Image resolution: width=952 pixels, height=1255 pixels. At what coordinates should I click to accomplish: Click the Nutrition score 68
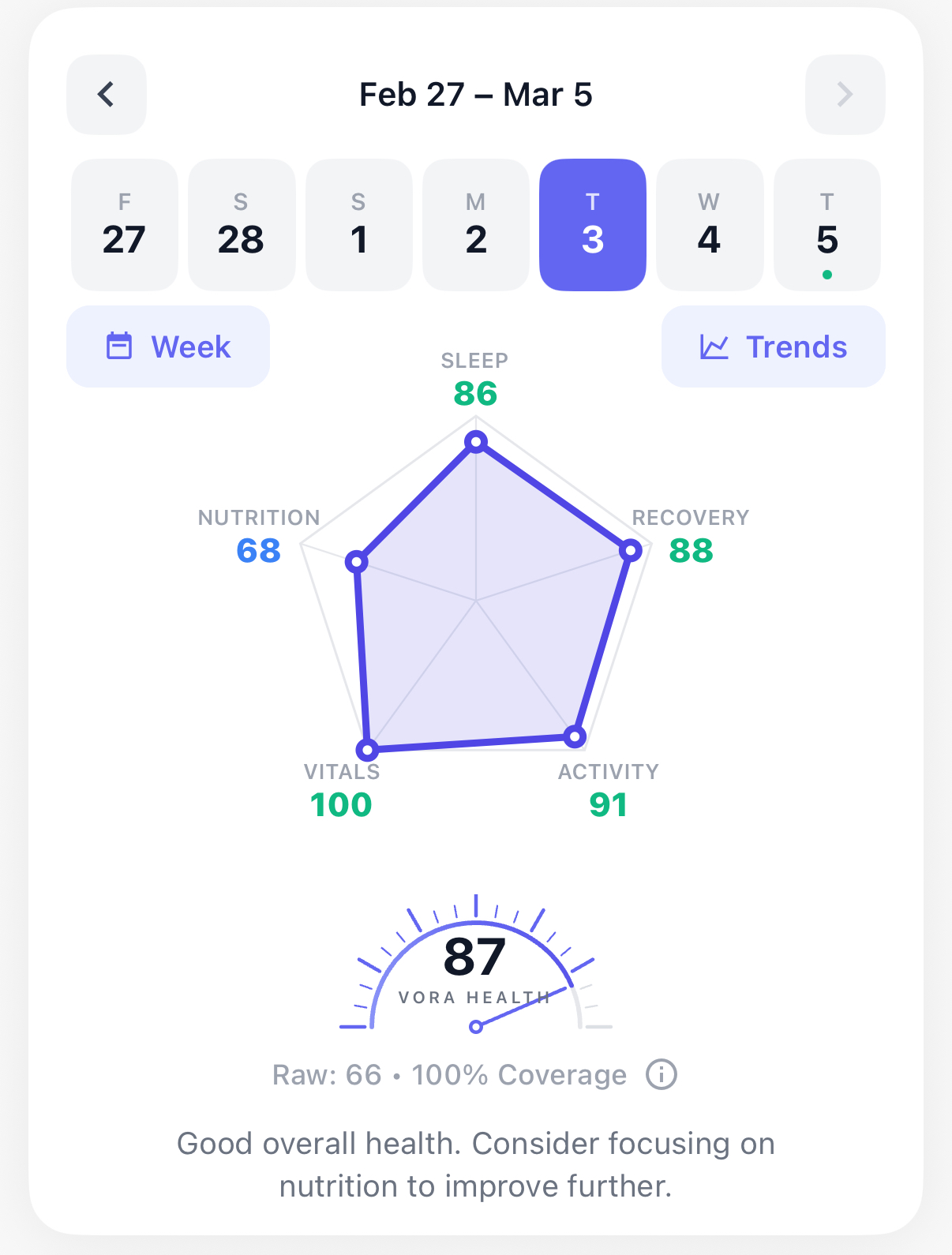pos(259,550)
